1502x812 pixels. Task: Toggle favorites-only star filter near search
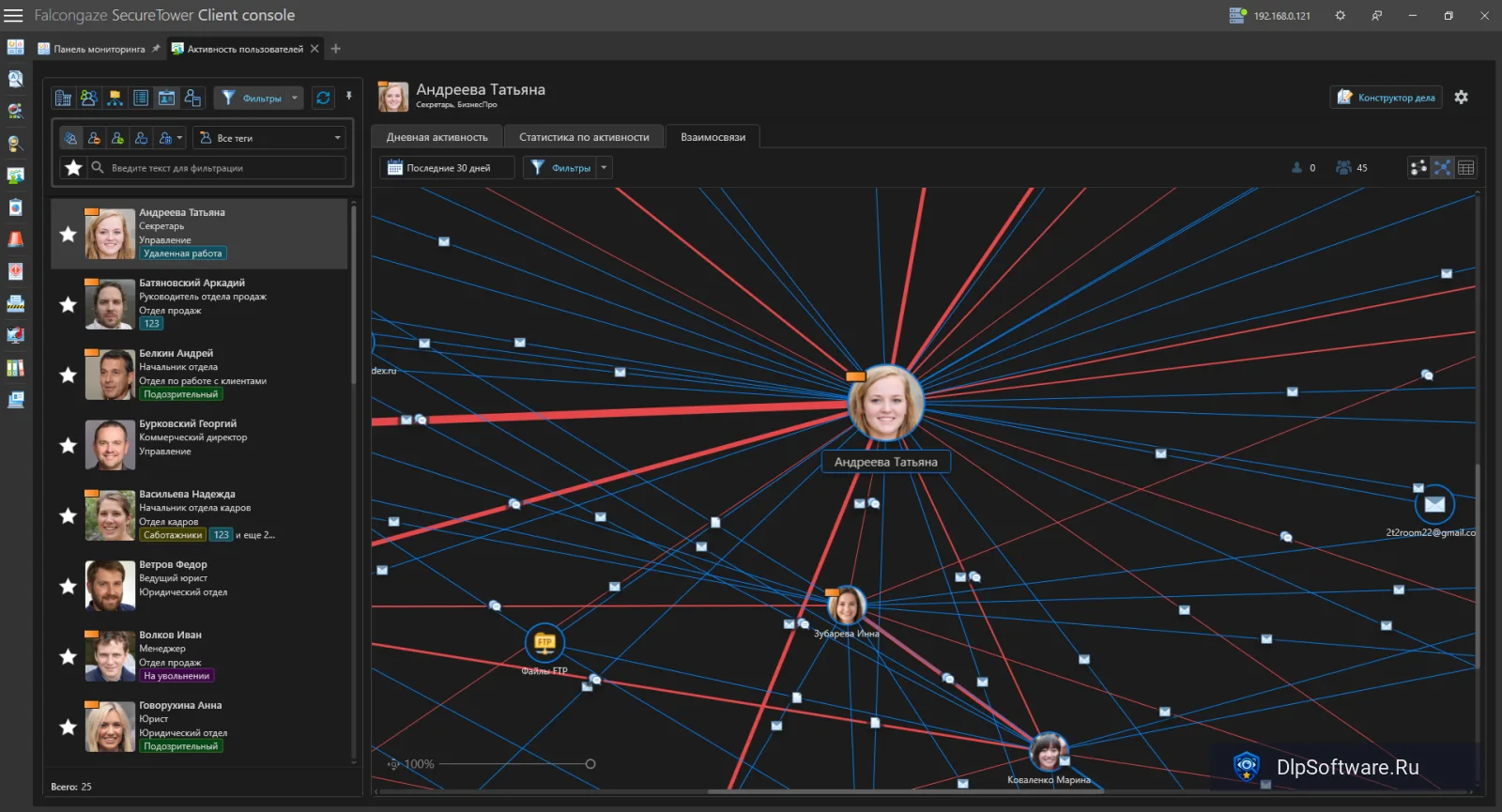(73, 167)
